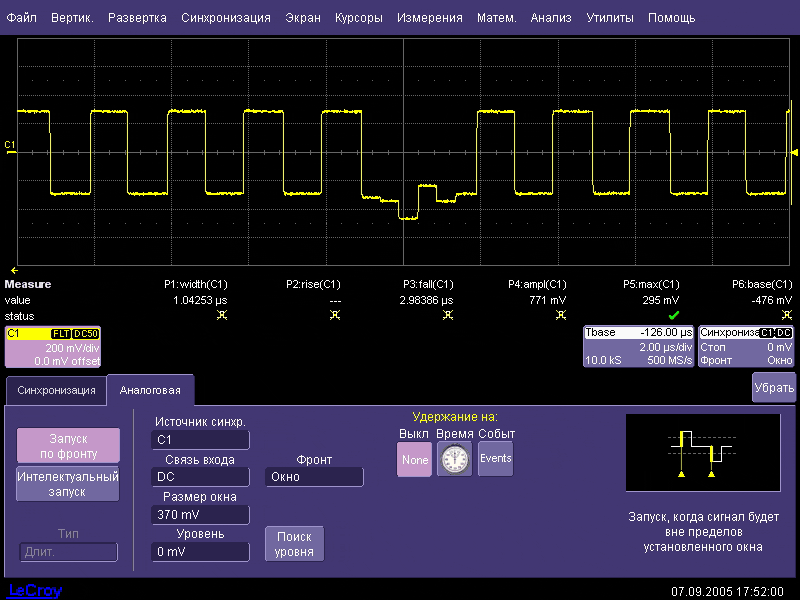Viewport: 800px width, 600px height.
Task: Open the C1 channel descriptor box
Action: point(53,347)
